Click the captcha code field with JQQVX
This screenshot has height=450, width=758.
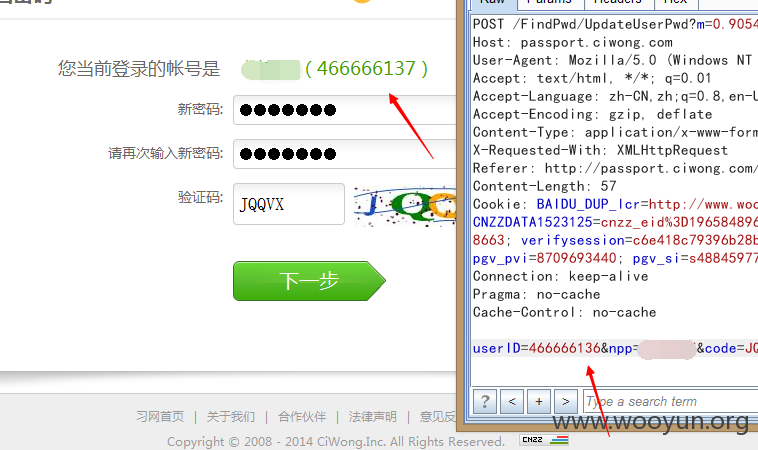(289, 204)
